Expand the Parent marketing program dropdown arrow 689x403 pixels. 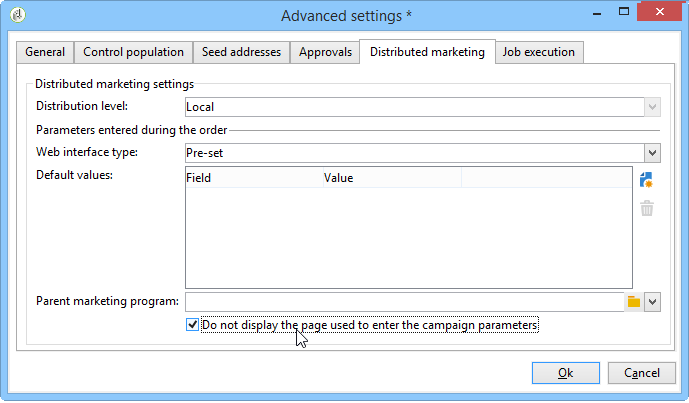(652, 301)
